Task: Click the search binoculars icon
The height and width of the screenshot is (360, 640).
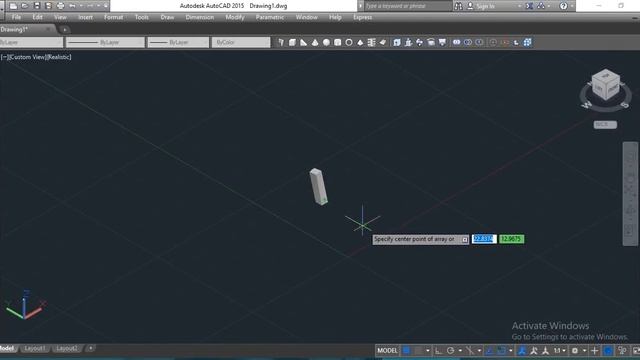Action: (458, 6)
